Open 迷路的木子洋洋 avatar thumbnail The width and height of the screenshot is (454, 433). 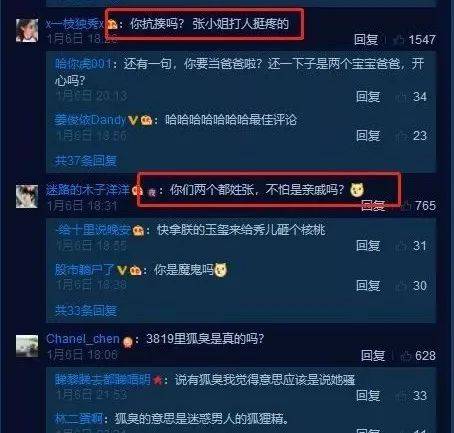click(x=27, y=197)
